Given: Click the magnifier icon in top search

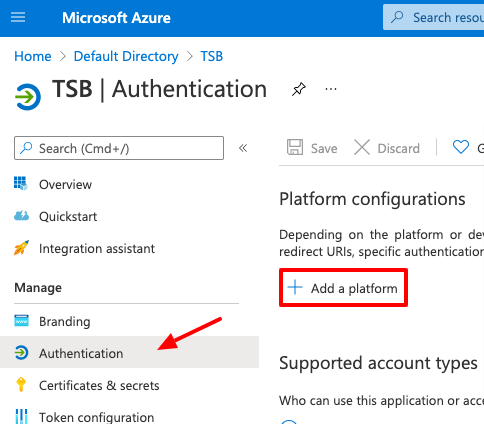Looking at the screenshot, I should 397,17.
